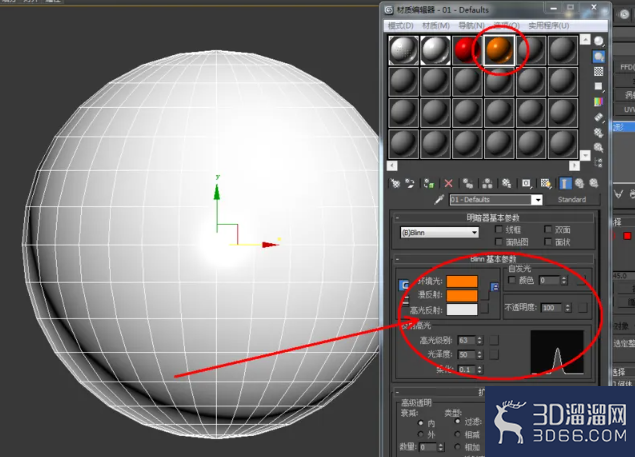This screenshot has width=635, height=457.
Task: Click the red X reset material icon
Action: tap(448, 184)
